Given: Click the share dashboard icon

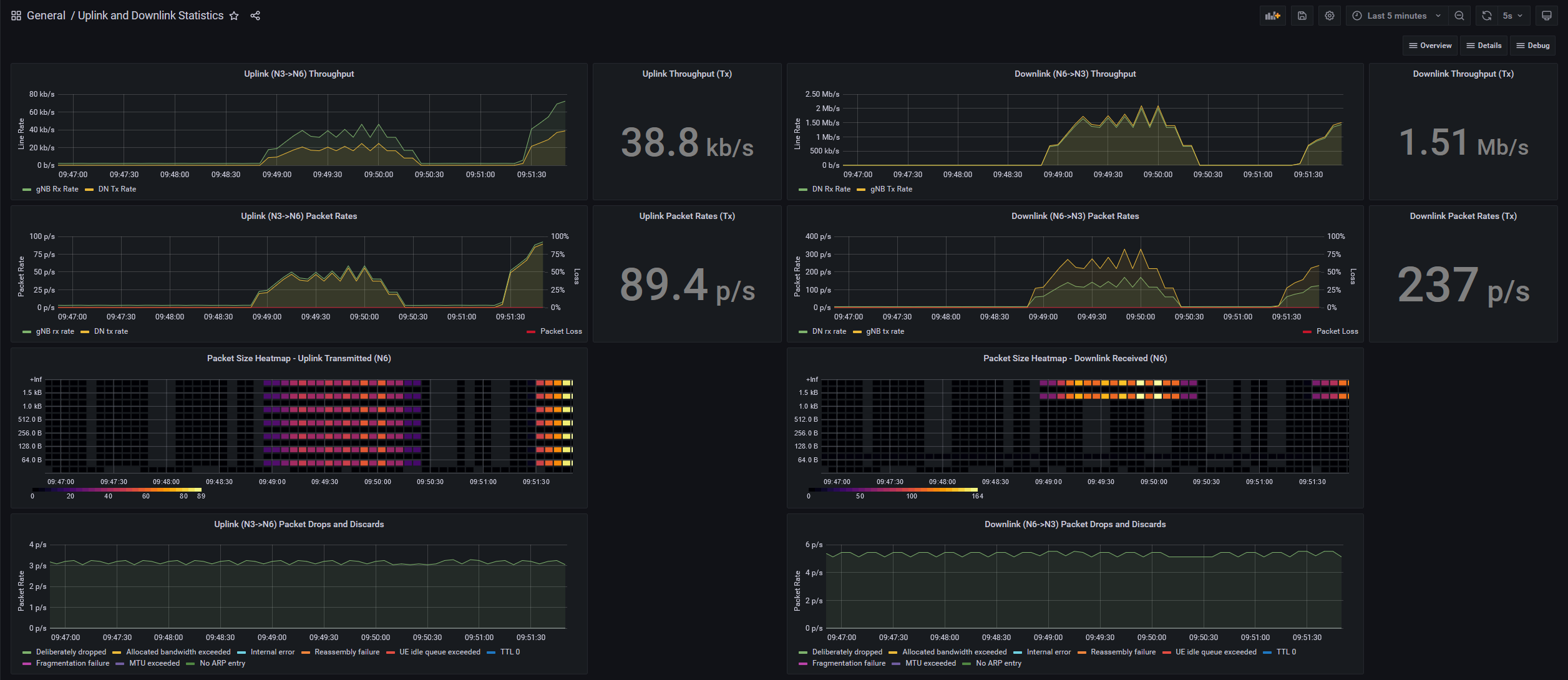Looking at the screenshot, I should 256,15.
